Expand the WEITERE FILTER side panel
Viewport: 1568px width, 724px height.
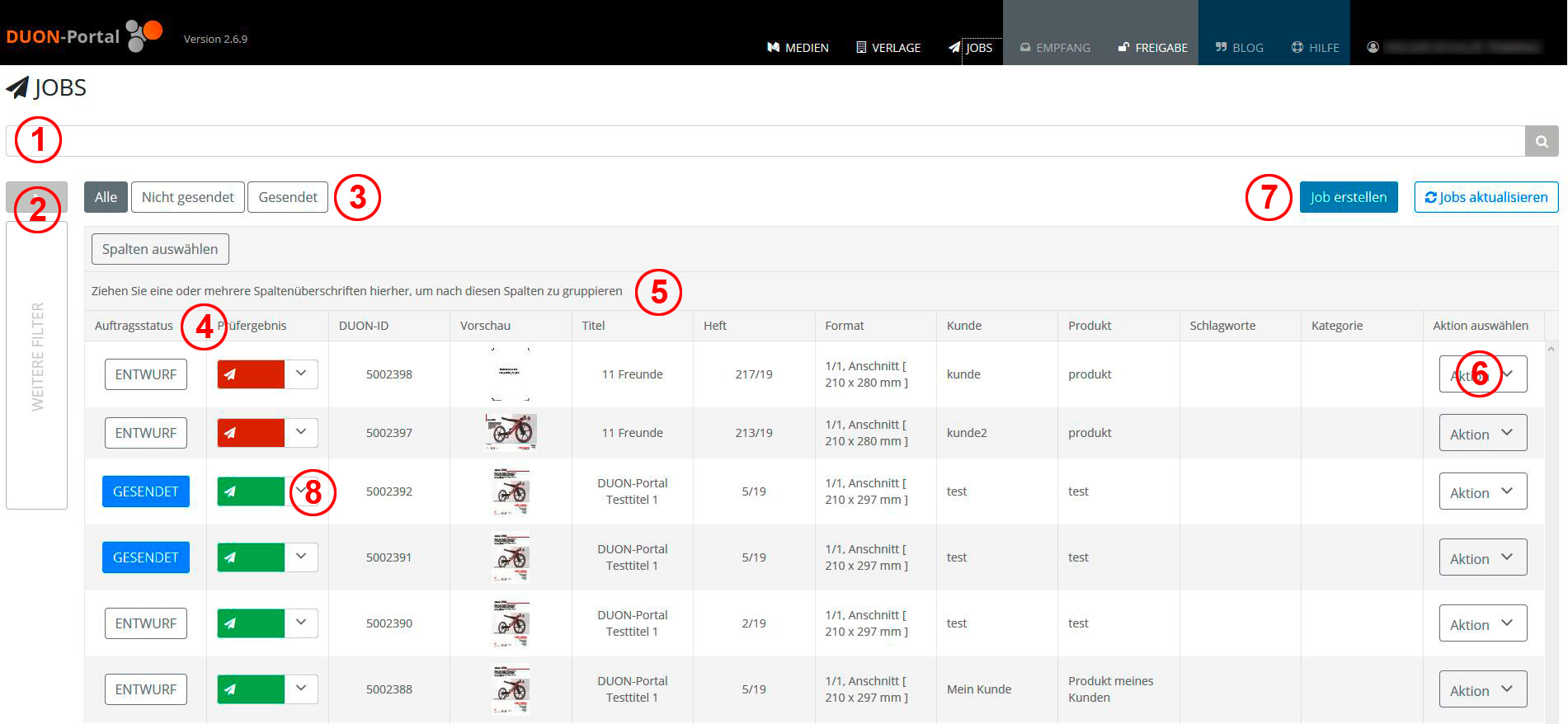click(36, 365)
